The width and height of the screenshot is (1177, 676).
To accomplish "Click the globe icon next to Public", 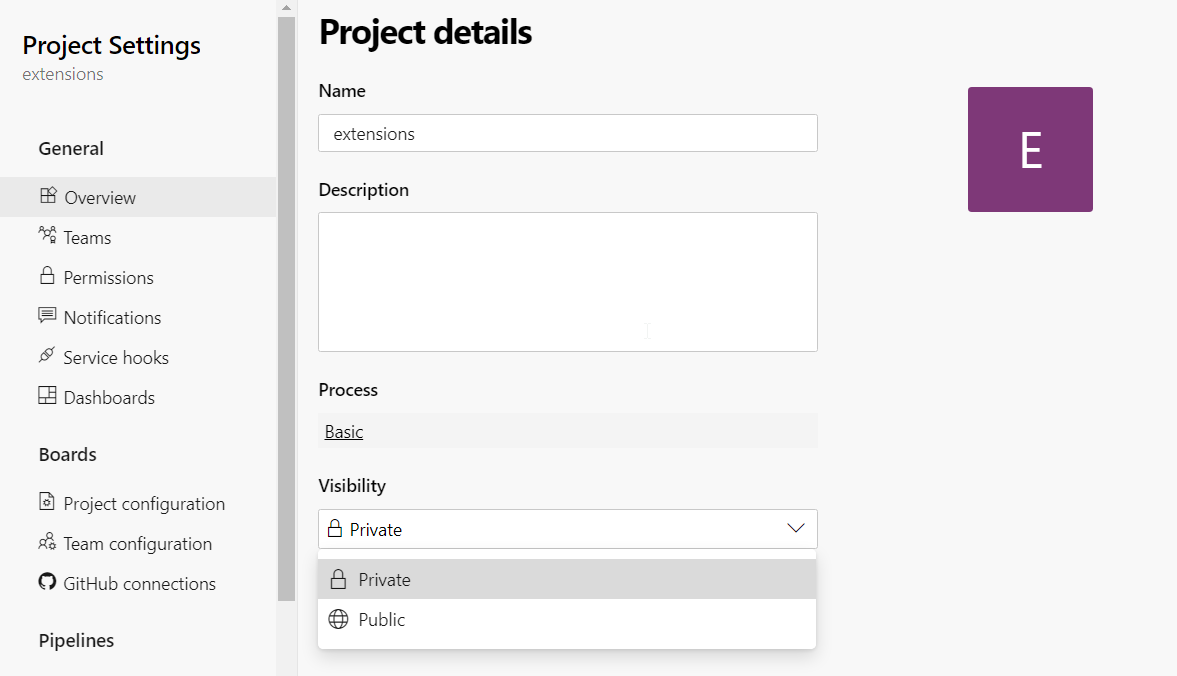I will pyautogui.click(x=337, y=619).
